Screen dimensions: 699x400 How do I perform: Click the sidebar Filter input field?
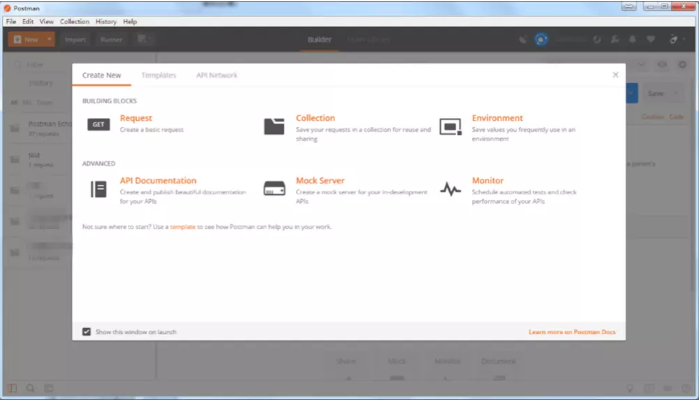coord(80,65)
